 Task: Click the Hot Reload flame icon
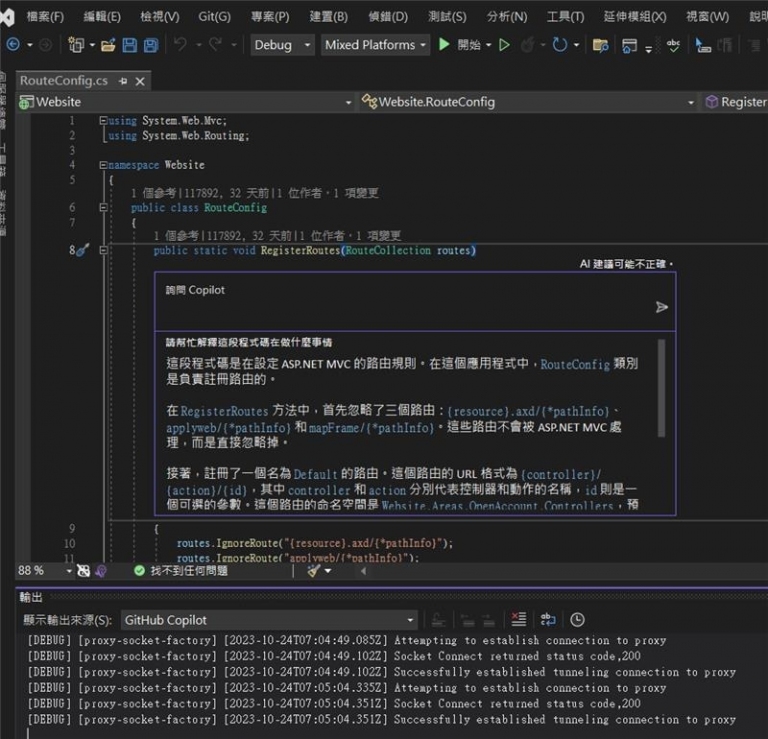coord(528,45)
